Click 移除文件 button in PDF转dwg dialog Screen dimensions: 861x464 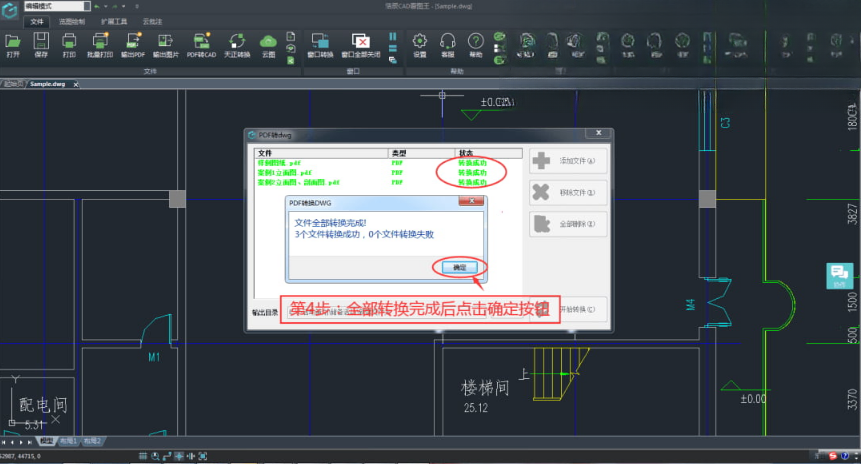(x=568, y=192)
